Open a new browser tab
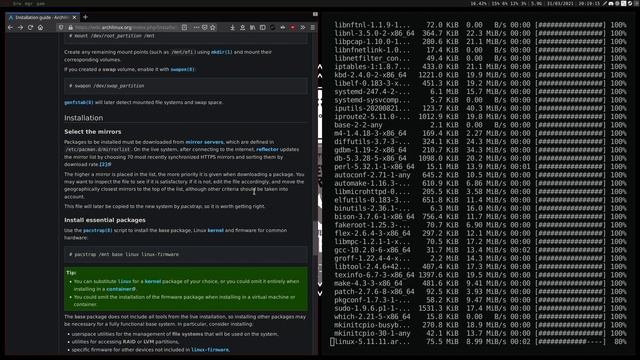The image size is (640, 360). coord(85,17)
